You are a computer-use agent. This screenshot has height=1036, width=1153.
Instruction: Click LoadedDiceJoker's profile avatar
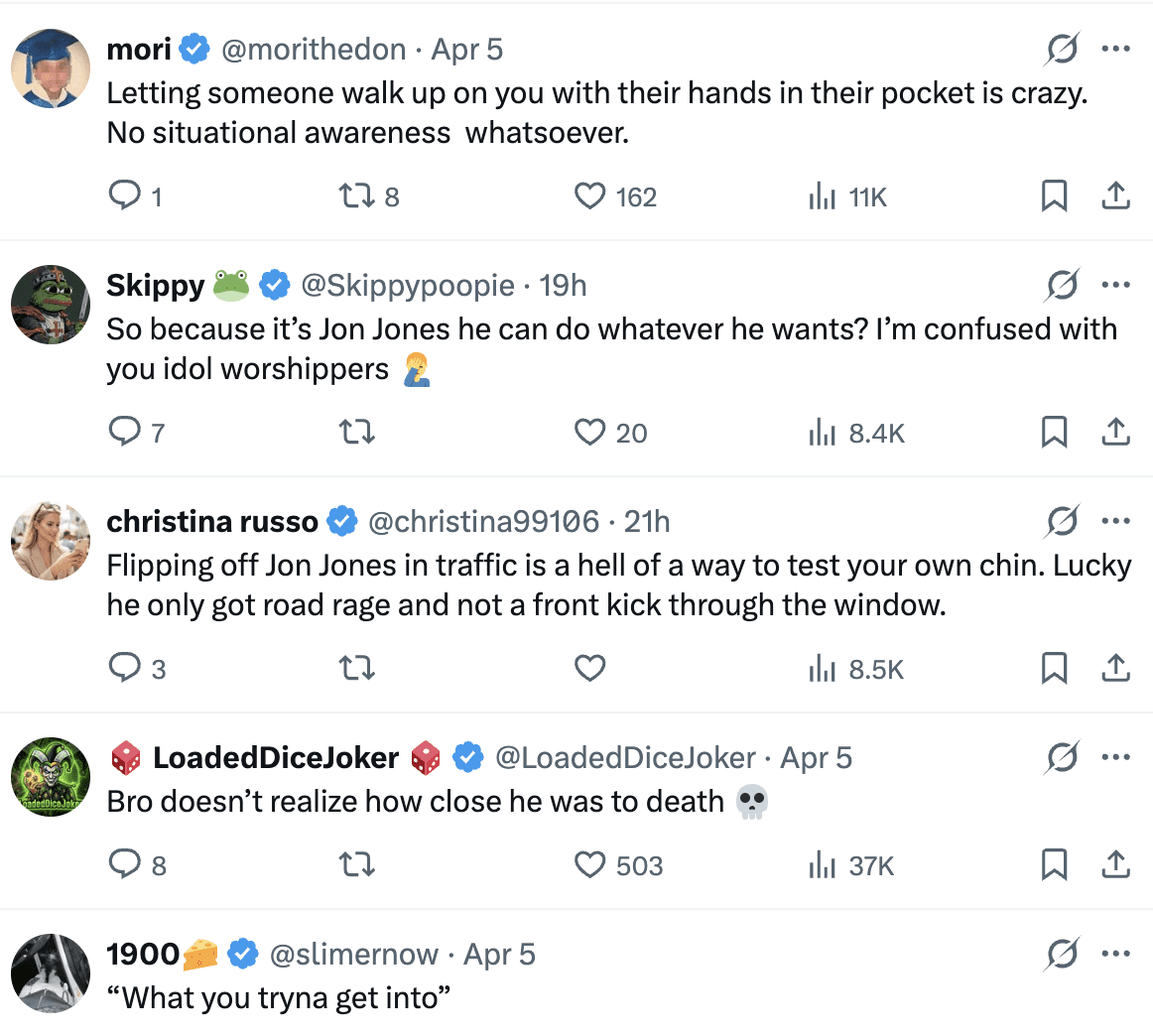51,777
